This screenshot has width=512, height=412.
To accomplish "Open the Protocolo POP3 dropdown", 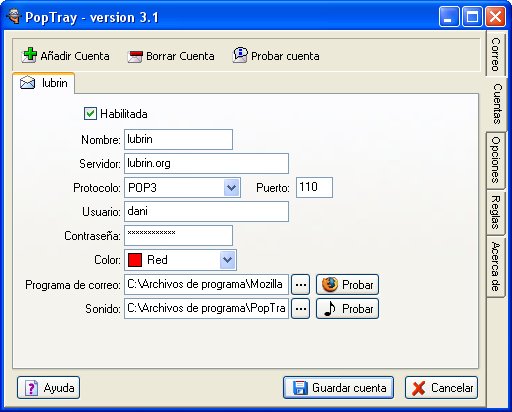I will pos(232,188).
